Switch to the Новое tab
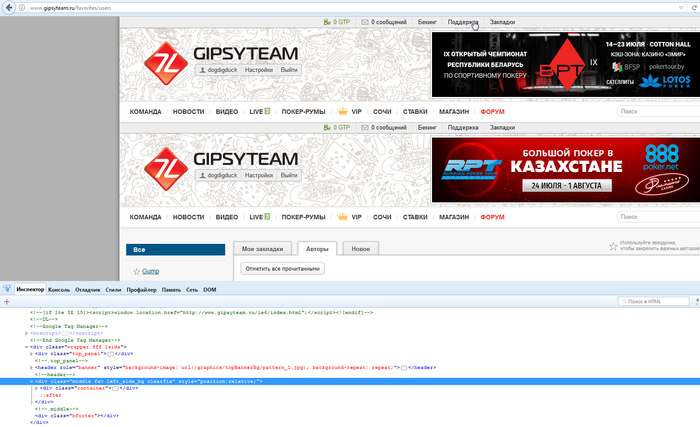 point(361,249)
